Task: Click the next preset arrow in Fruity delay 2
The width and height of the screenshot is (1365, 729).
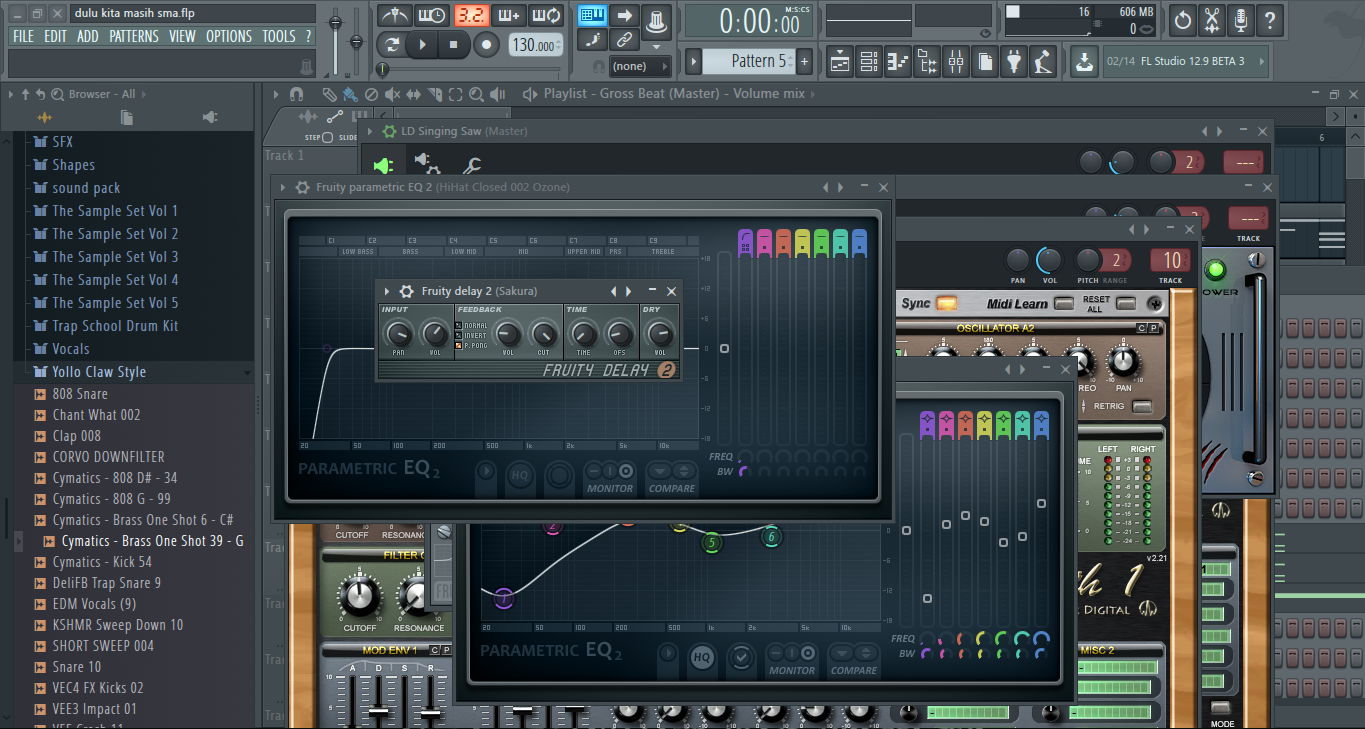Action: (x=628, y=291)
